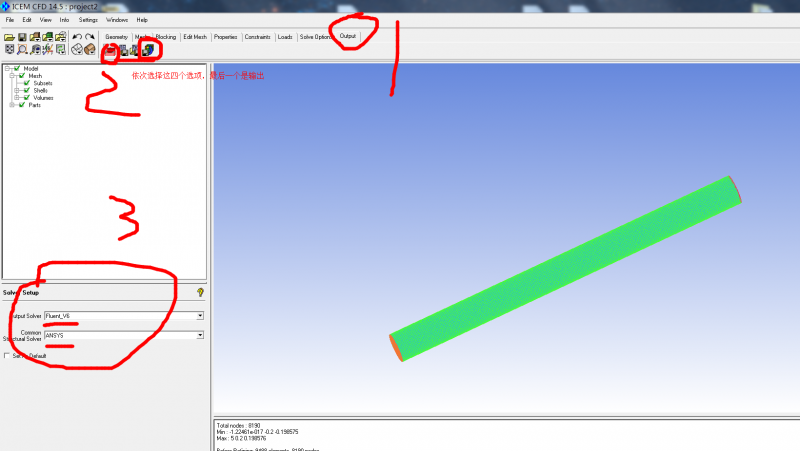Switch to the Loads tab
Viewport: 800px width, 451px height.
[x=285, y=37]
